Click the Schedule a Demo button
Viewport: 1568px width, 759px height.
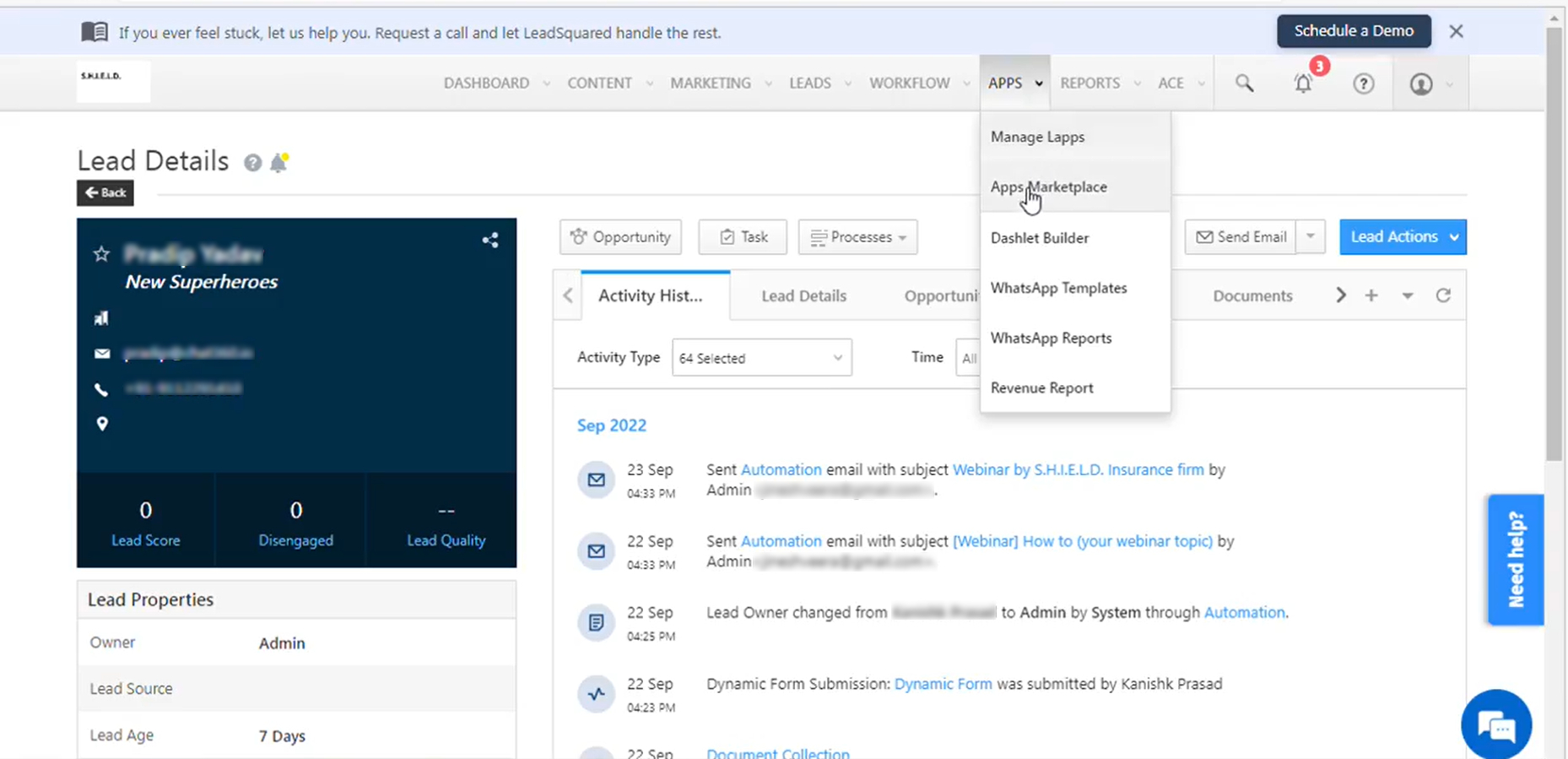(x=1354, y=31)
